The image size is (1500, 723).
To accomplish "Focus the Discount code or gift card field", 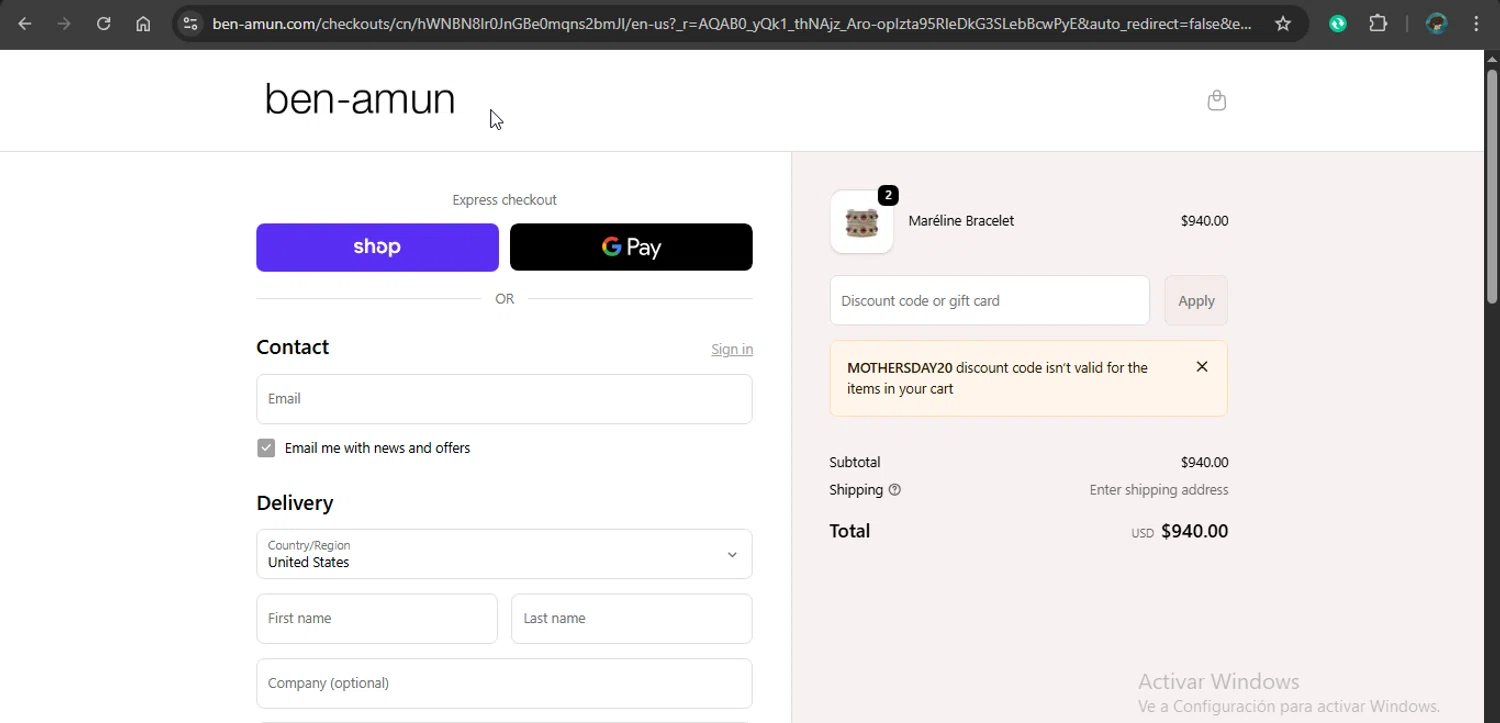I will (989, 300).
